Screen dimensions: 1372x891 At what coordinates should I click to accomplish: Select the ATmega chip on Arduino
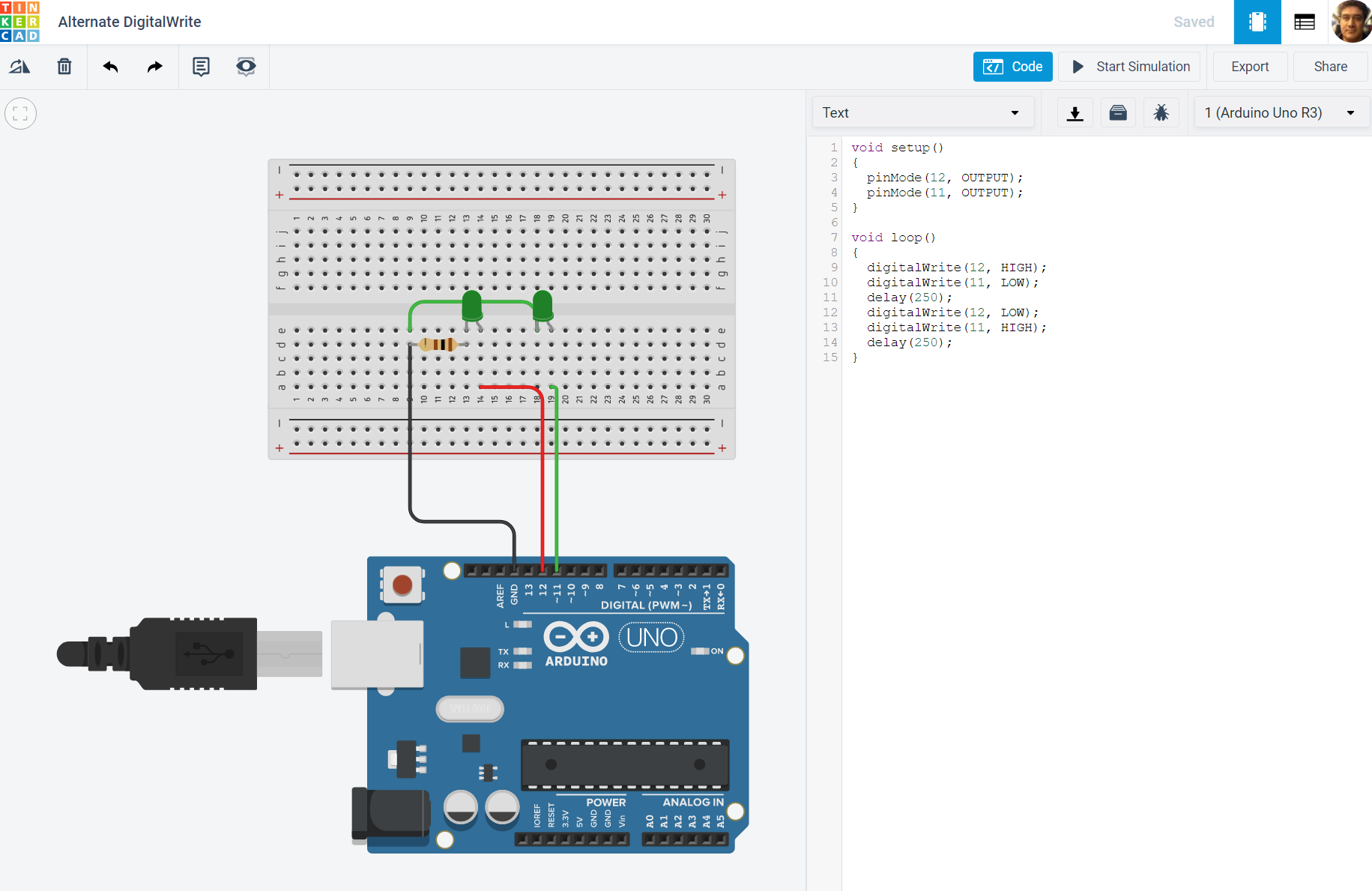(625, 765)
